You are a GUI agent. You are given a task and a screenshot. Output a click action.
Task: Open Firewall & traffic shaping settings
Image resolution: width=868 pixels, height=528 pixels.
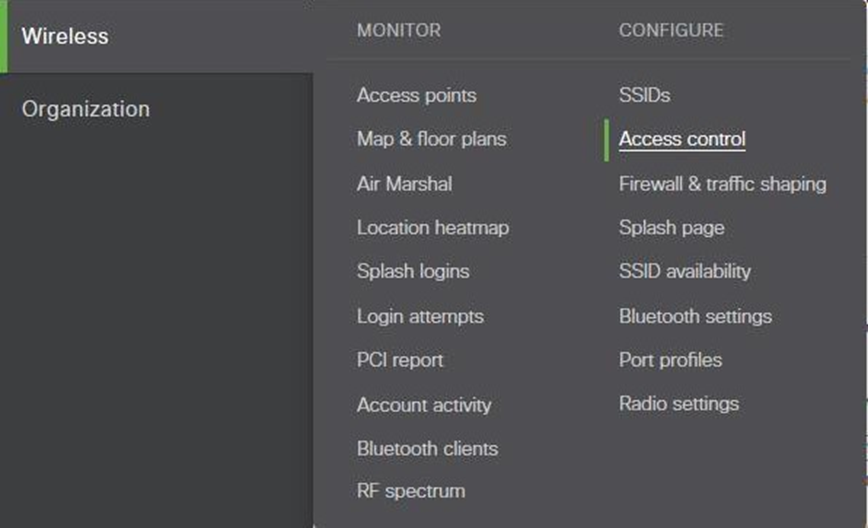point(722,184)
